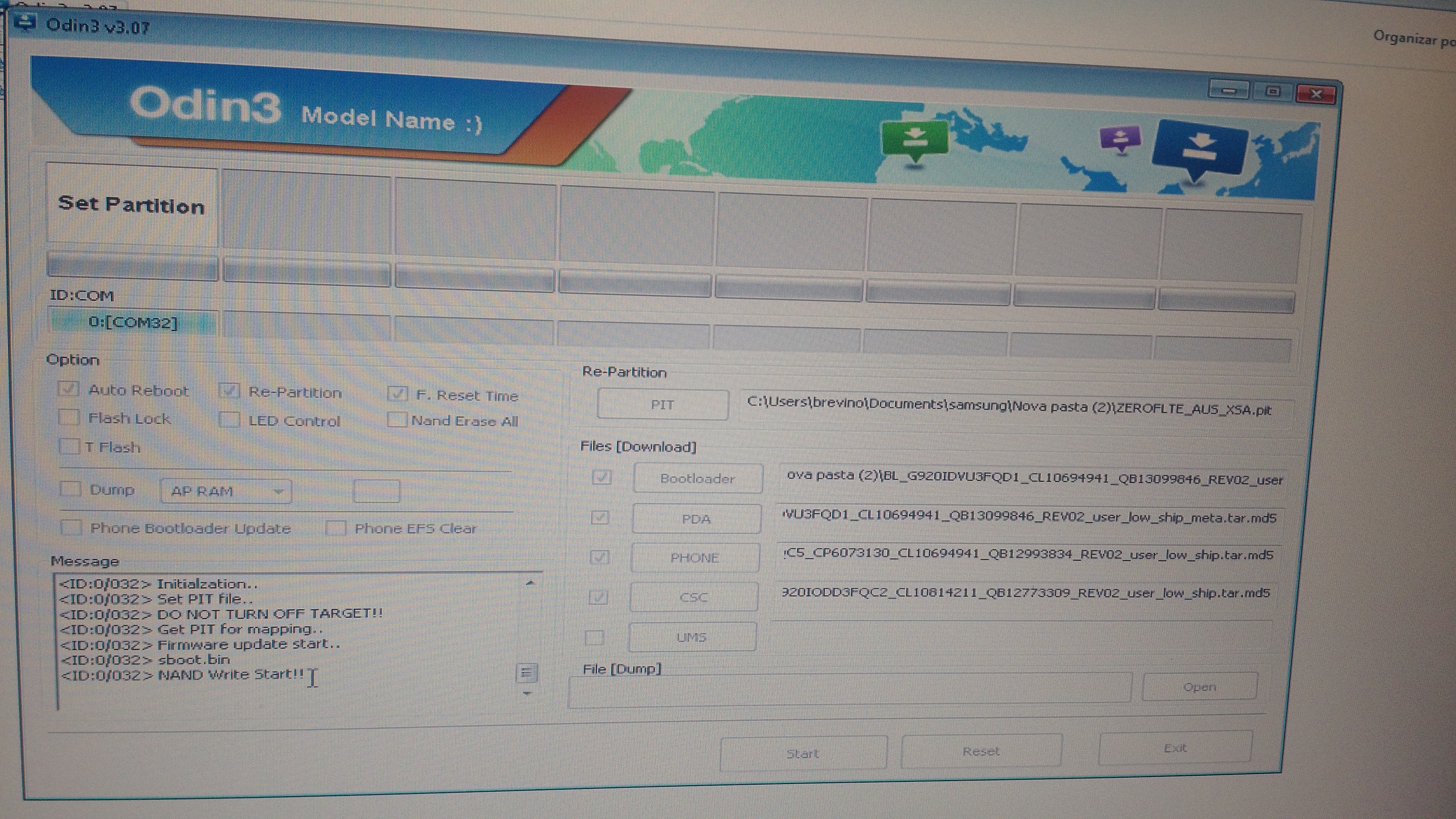Click the Start button
Image resolution: width=1456 pixels, height=819 pixels.
click(x=803, y=753)
